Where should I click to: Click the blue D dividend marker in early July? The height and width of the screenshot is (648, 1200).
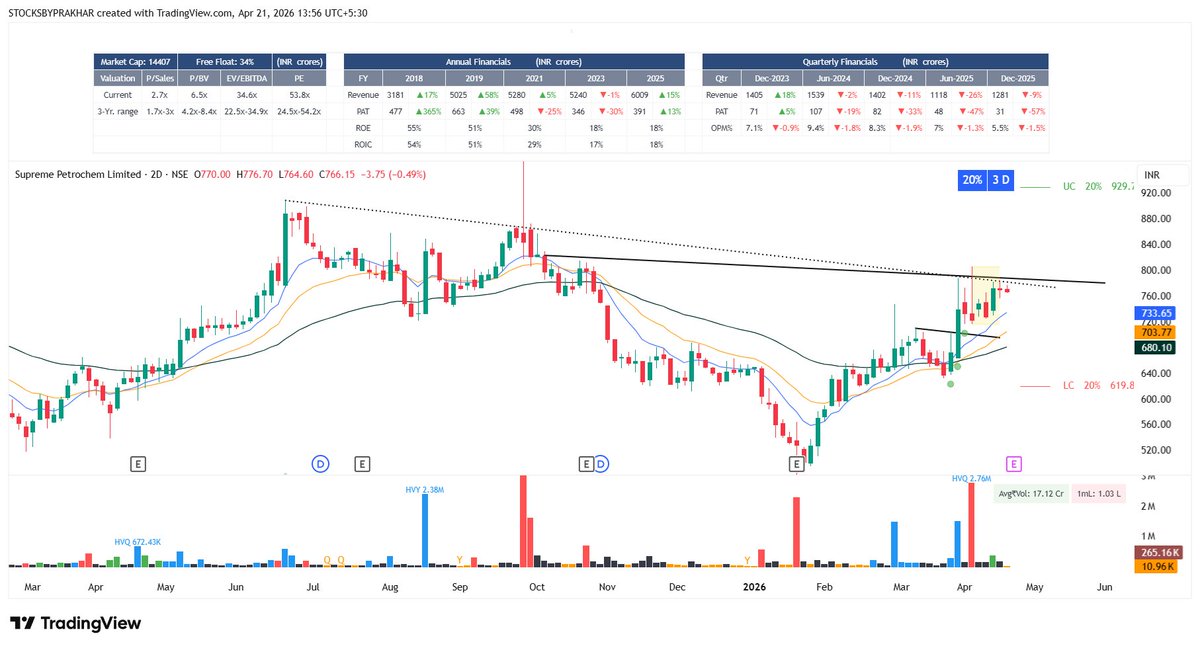(x=321, y=463)
